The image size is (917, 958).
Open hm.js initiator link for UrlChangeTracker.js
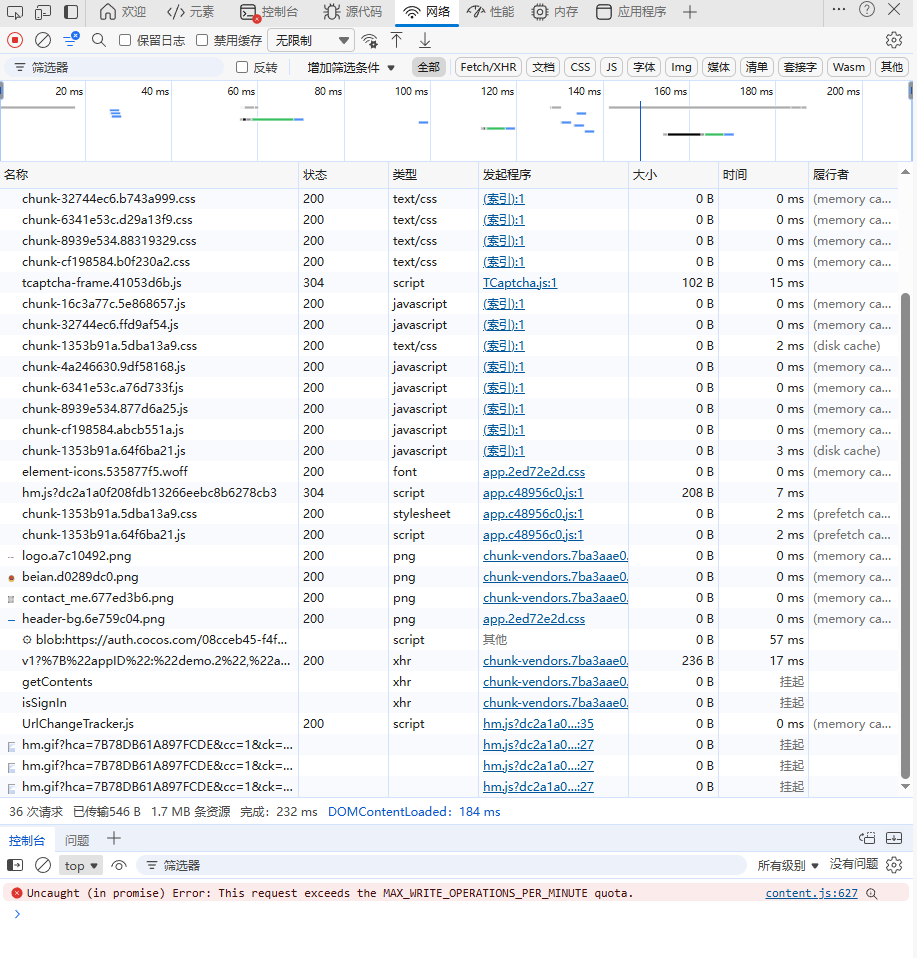point(538,723)
